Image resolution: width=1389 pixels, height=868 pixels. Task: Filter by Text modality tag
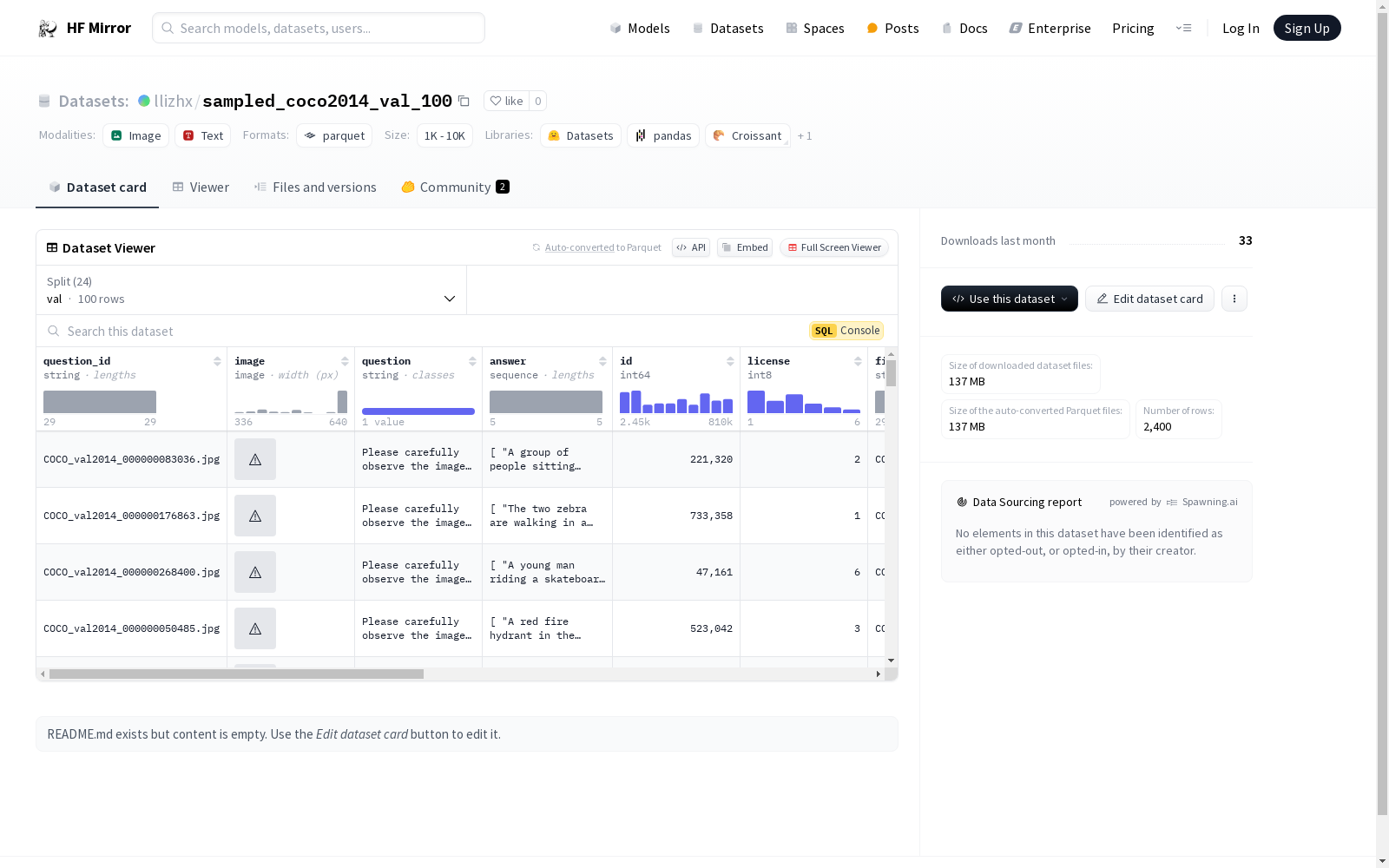click(x=203, y=136)
